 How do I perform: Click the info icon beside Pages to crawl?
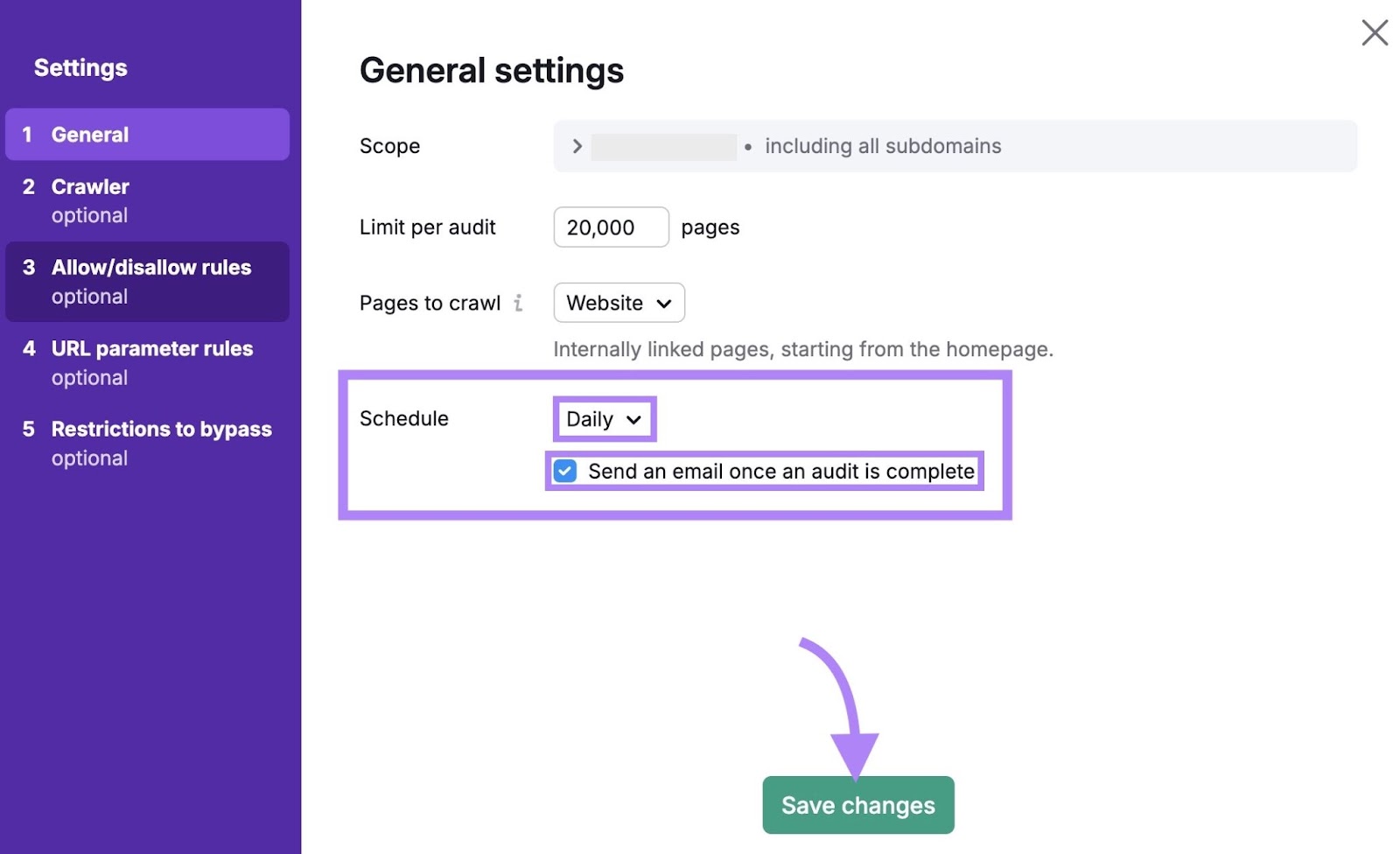(520, 303)
